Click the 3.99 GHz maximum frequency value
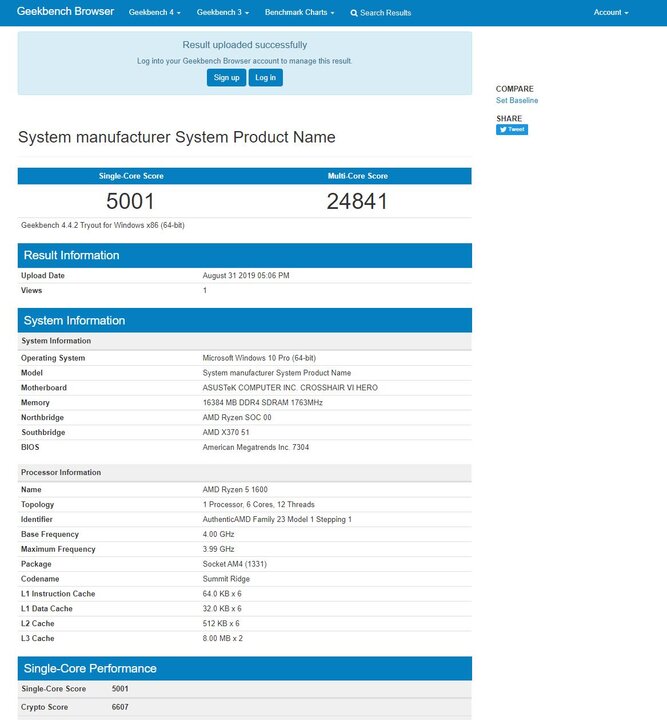 pyautogui.click(x=219, y=549)
